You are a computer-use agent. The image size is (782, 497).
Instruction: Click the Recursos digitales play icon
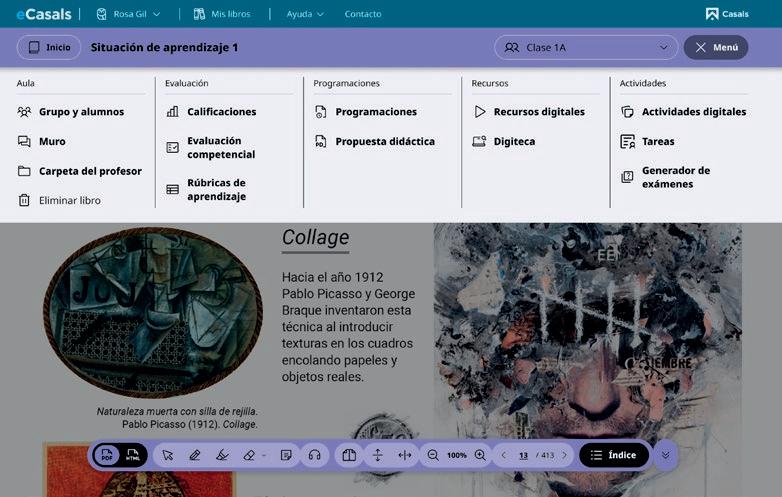480,112
